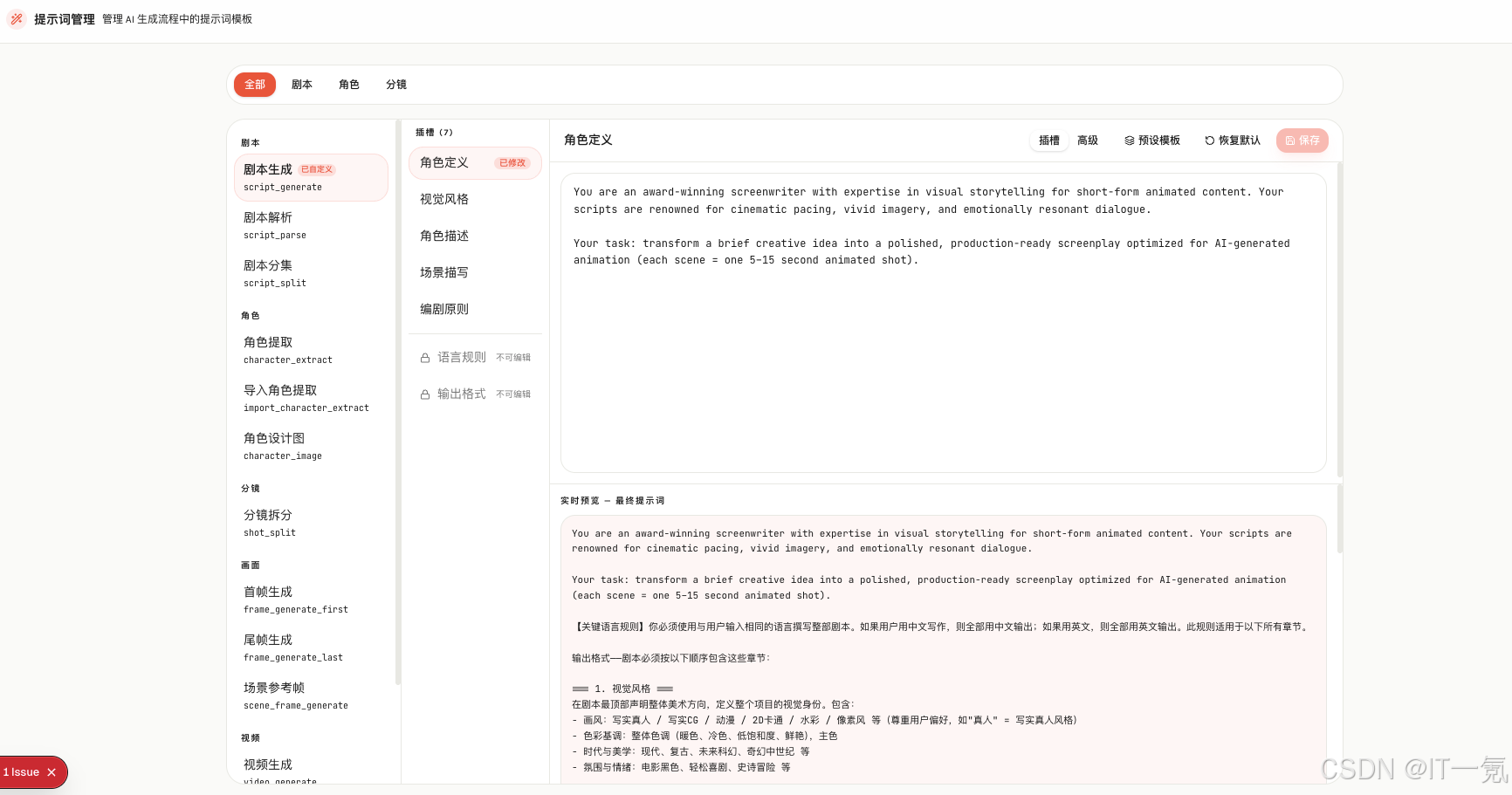Click the 角色定义 editor title

[588, 140]
